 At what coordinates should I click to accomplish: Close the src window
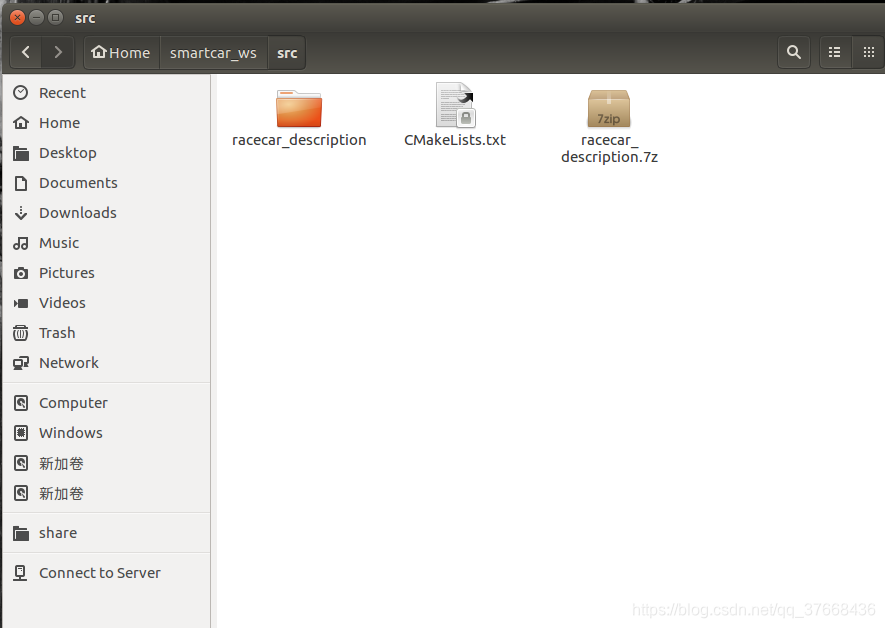17,17
